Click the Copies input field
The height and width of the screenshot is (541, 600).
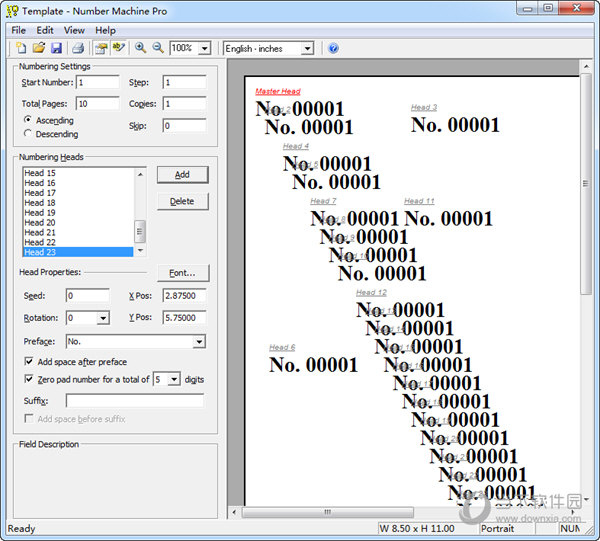tap(184, 104)
